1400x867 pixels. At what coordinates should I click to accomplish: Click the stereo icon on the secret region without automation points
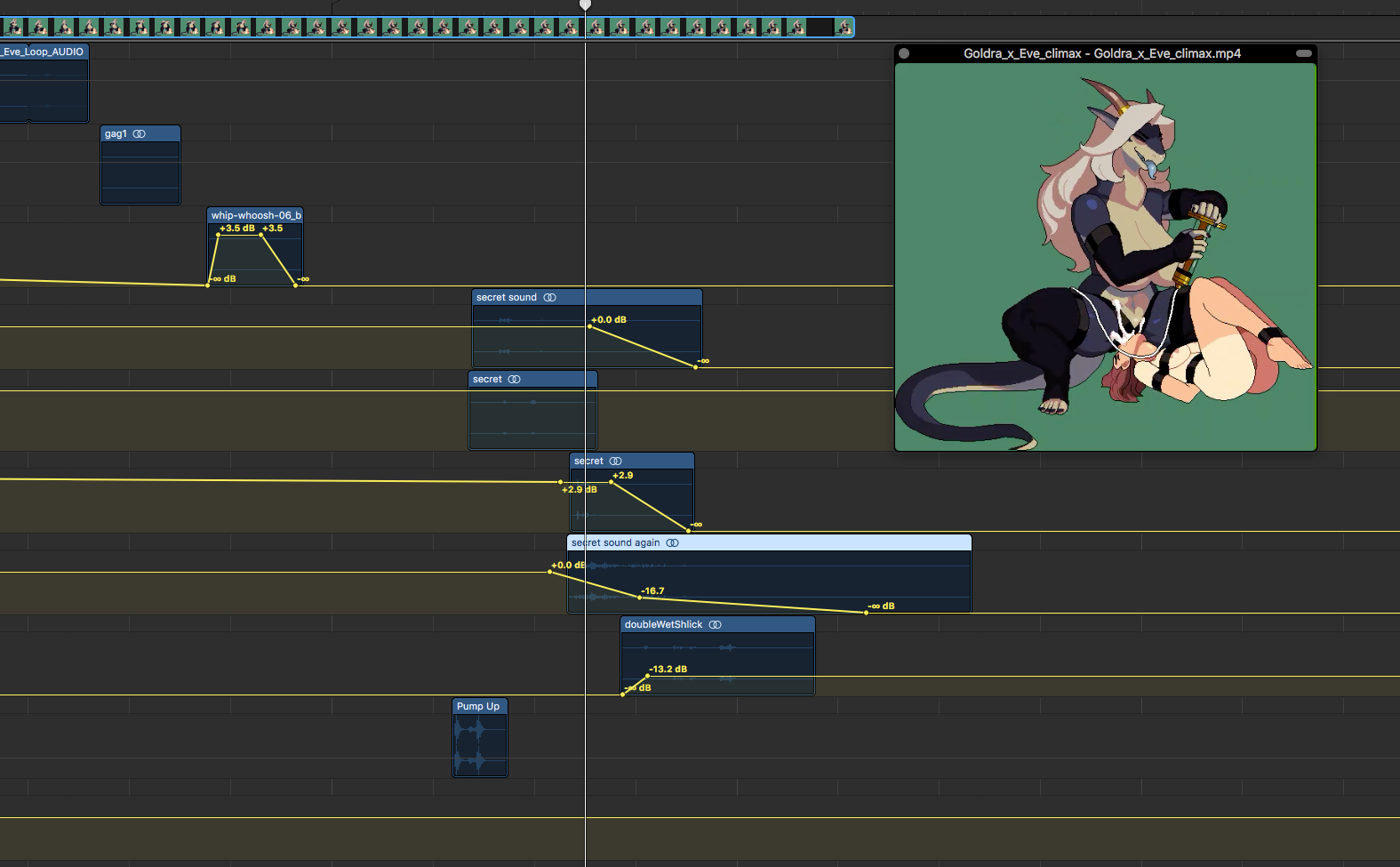pyautogui.click(x=515, y=380)
